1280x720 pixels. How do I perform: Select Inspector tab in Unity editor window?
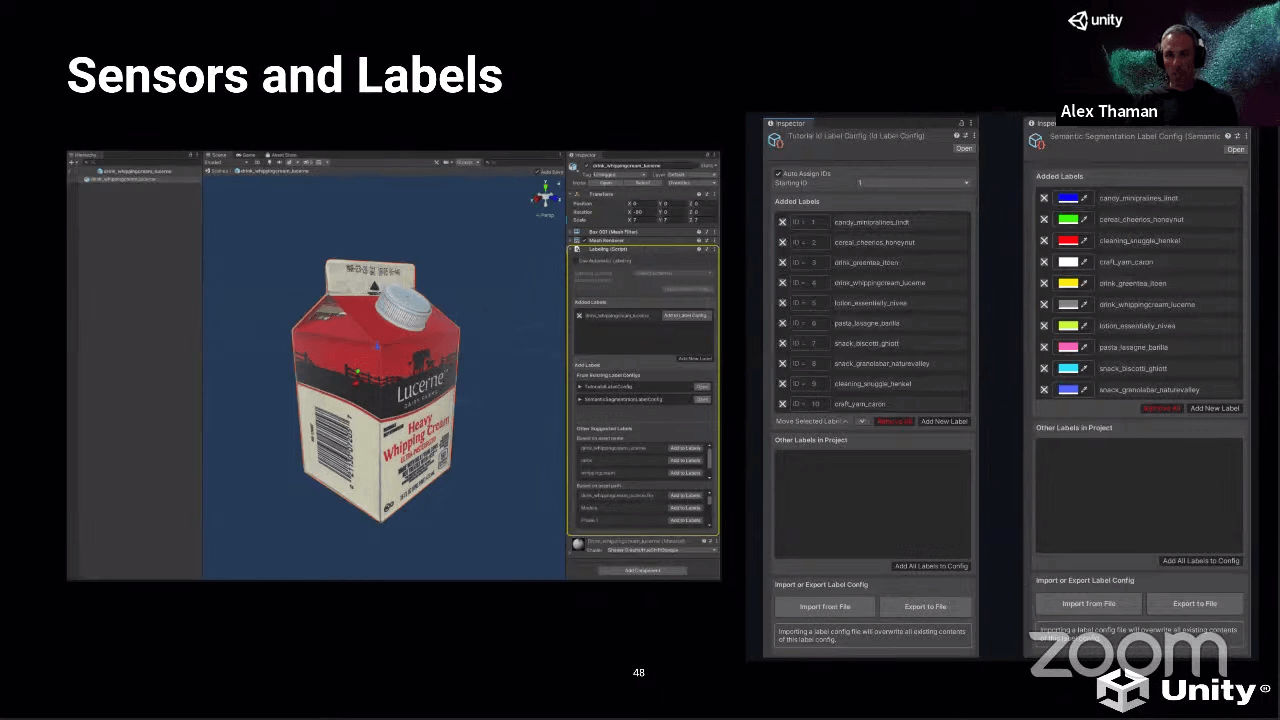click(585, 155)
